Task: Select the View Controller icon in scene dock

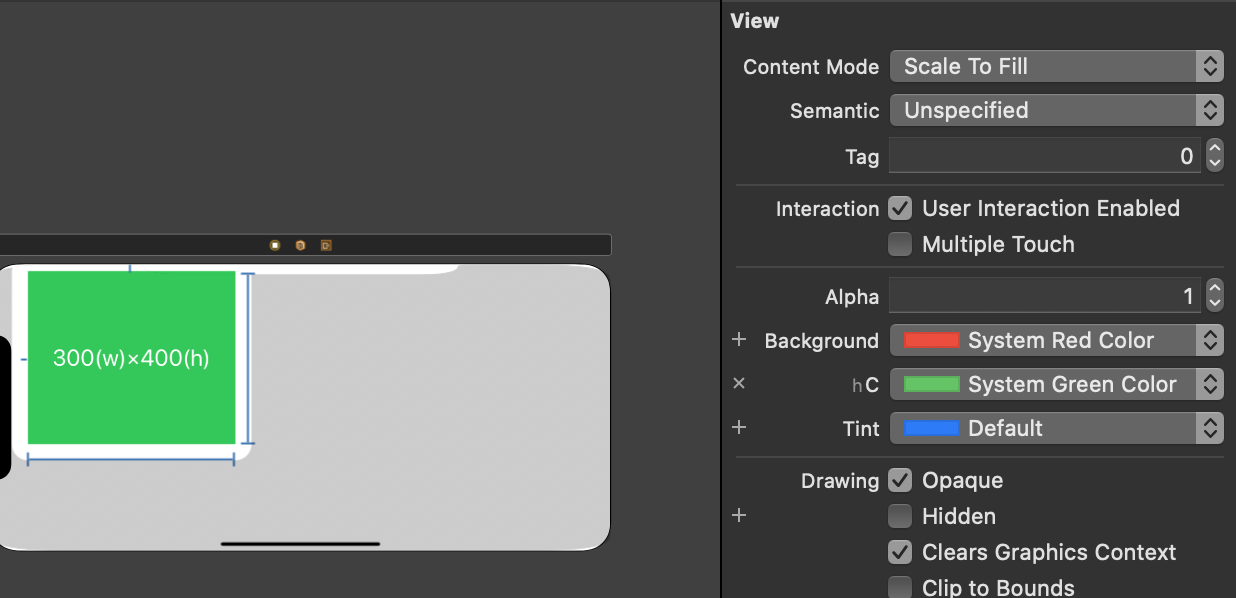Action: (x=275, y=245)
